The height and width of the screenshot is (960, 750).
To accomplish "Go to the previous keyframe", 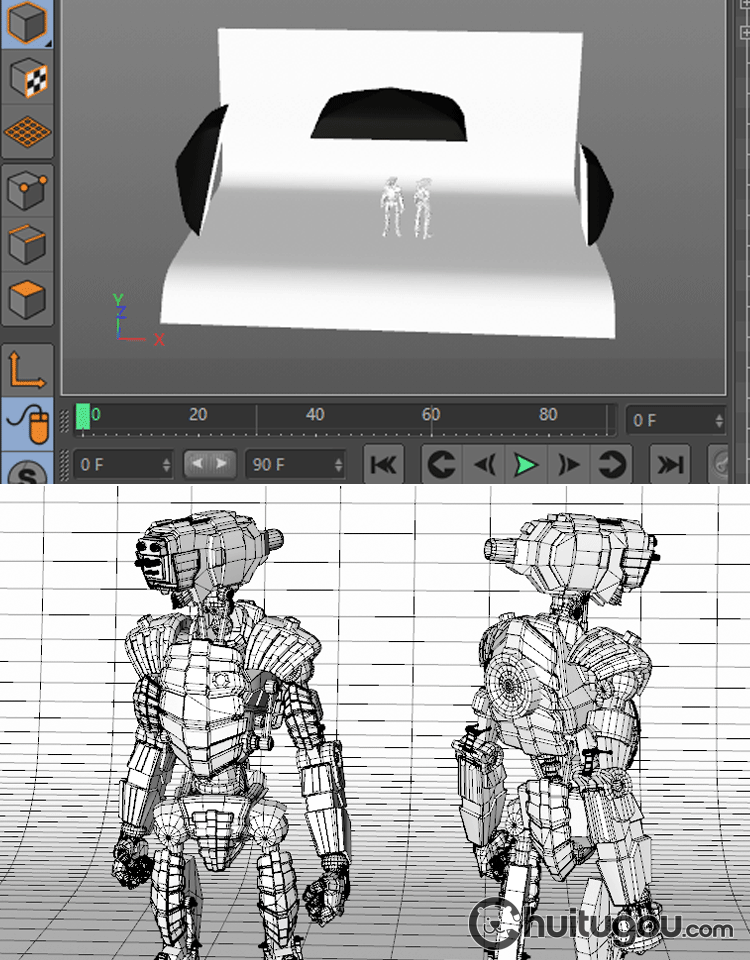I will coord(441,465).
